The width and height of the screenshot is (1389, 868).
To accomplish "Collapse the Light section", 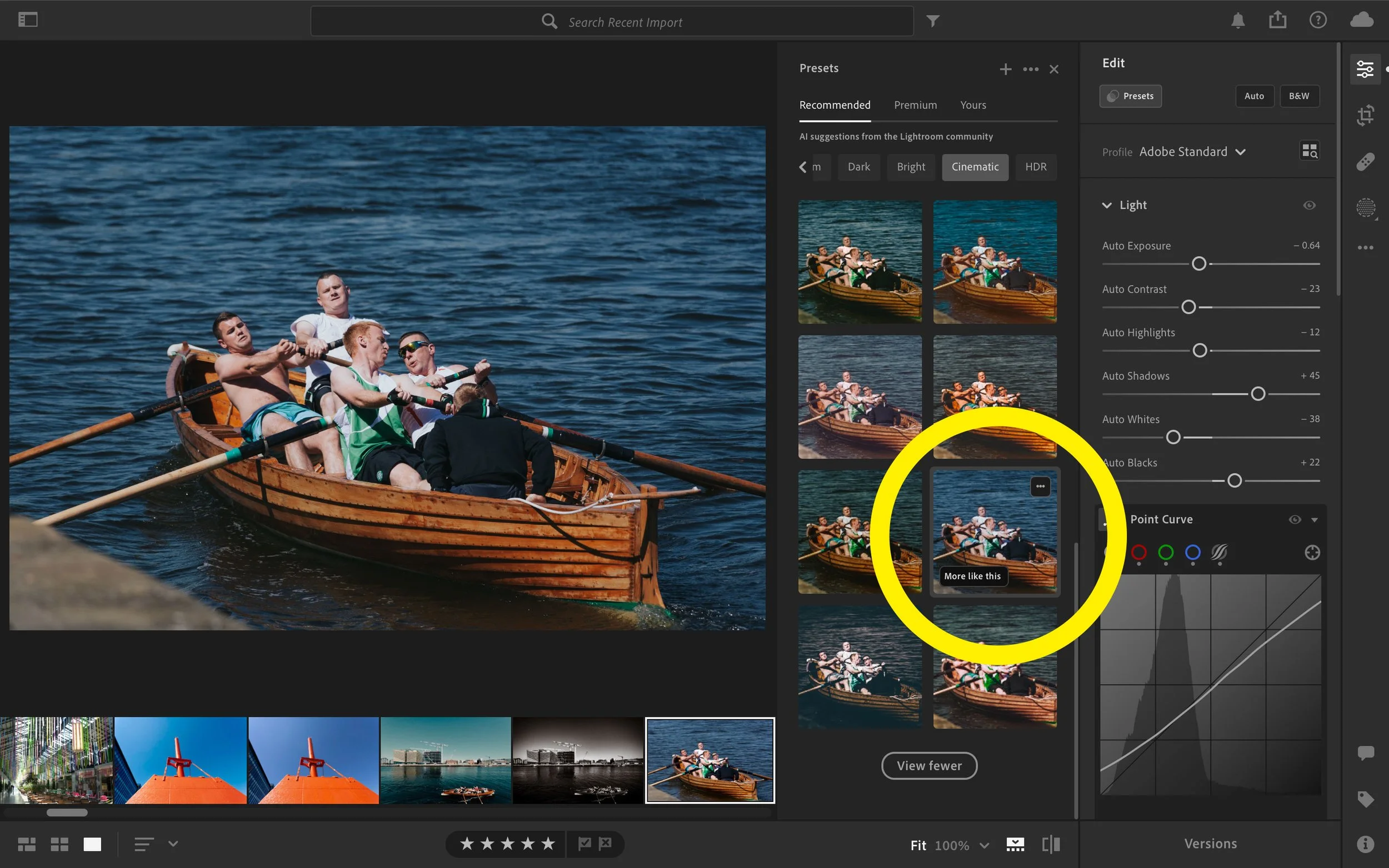I will 1107,205.
